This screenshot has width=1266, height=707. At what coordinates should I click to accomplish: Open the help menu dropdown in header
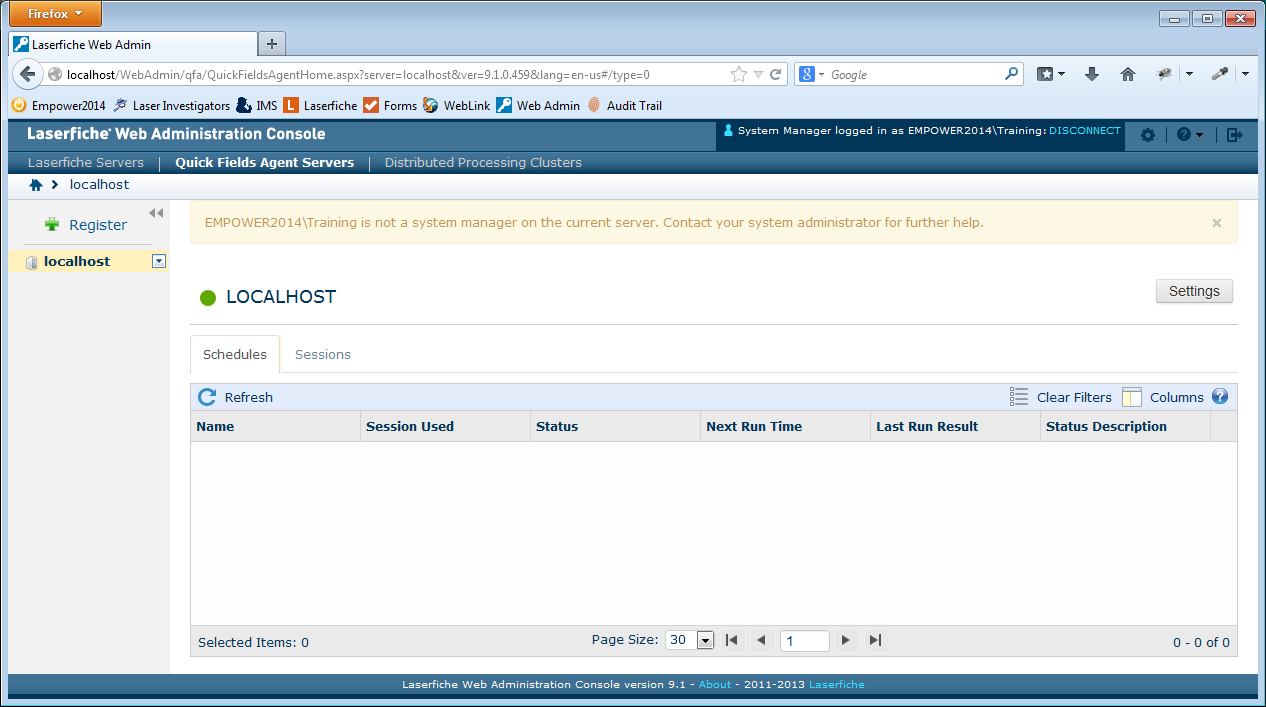pyautogui.click(x=1190, y=134)
